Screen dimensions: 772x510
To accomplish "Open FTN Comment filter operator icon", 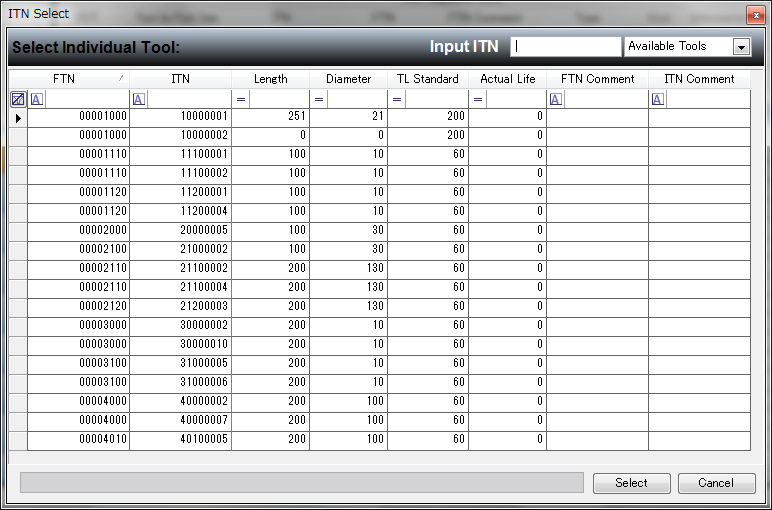I will click(556, 100).
